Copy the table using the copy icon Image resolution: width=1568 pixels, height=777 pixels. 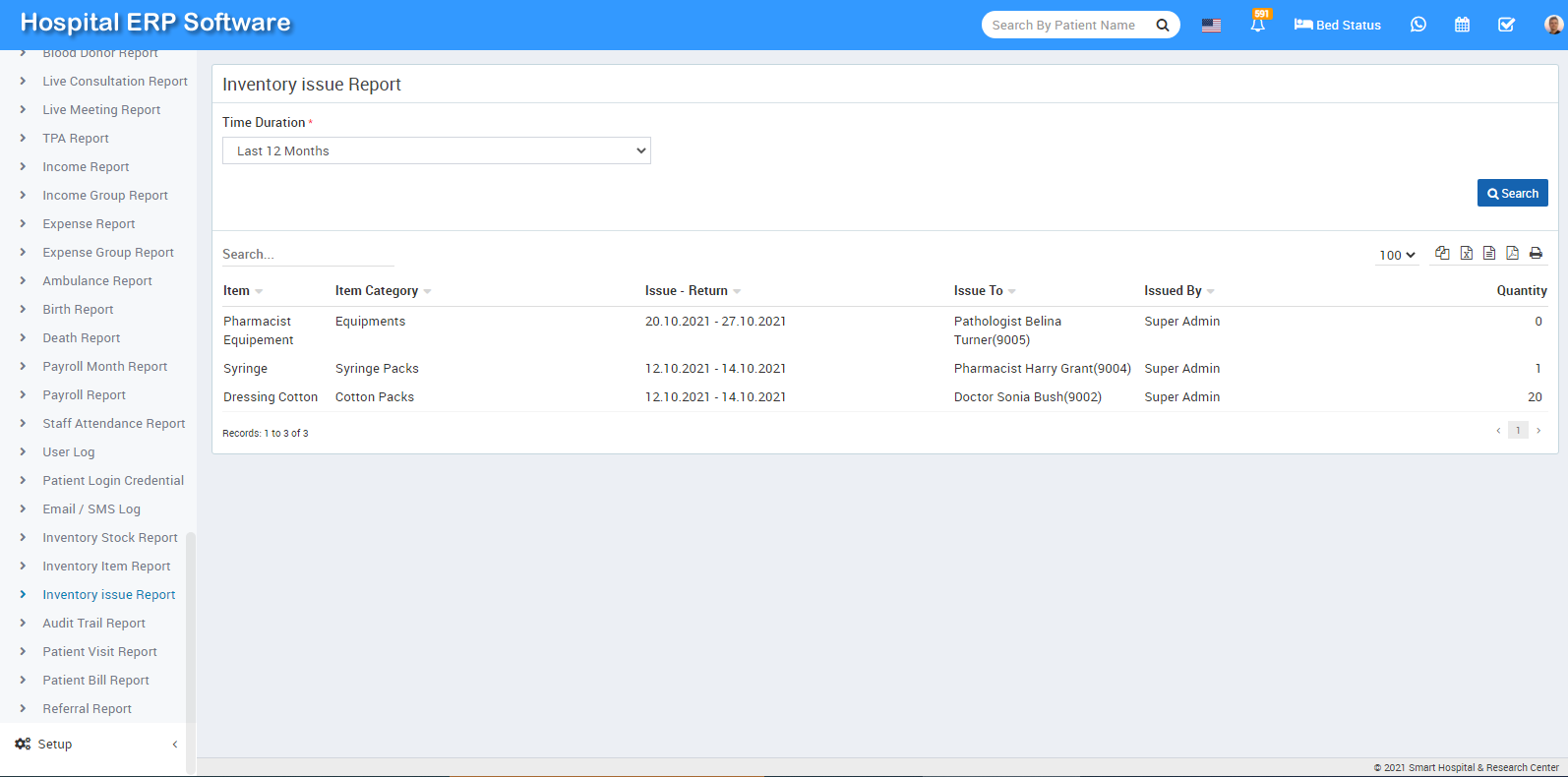(1442, 253)
